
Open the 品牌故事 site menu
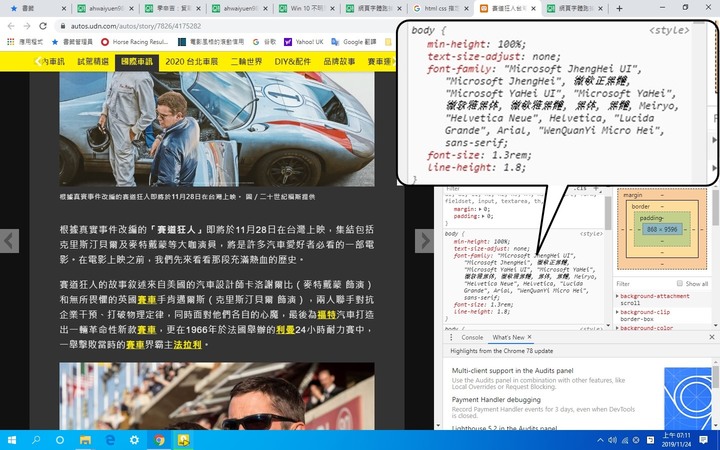[339, 62]
